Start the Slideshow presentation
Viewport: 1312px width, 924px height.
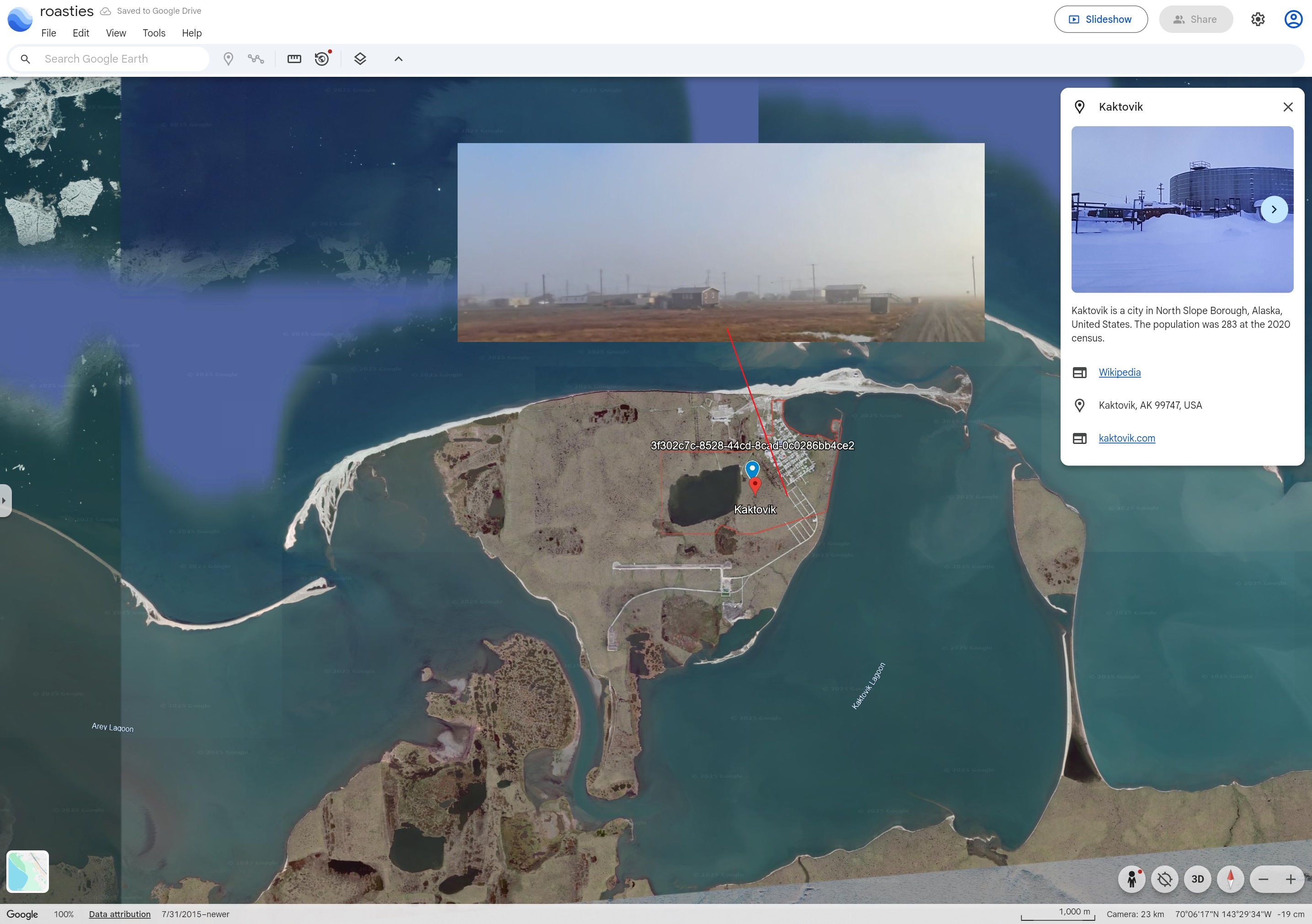click(x=1101, y=19)
